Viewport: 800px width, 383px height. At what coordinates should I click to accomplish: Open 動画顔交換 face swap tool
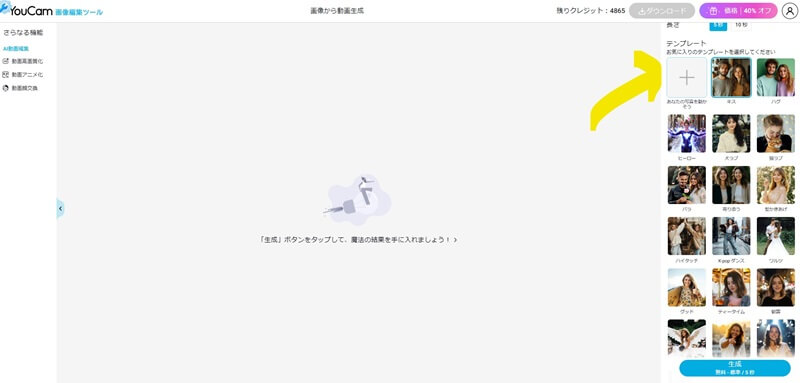tap(20, 88)
